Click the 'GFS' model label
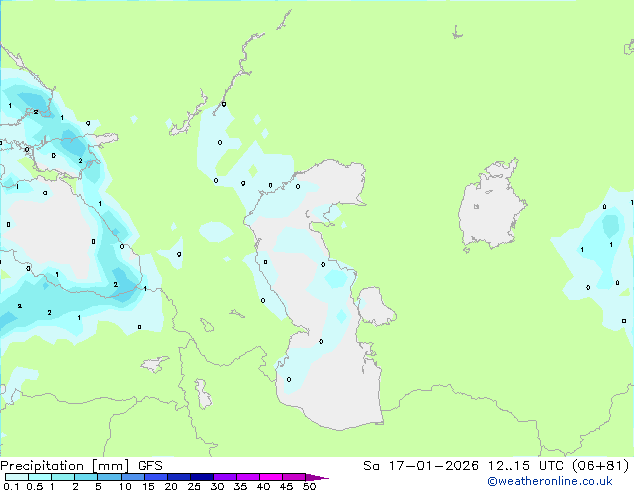Image resolution: width=634 pixels, height=490 pixels. click(x=150, y=466)
